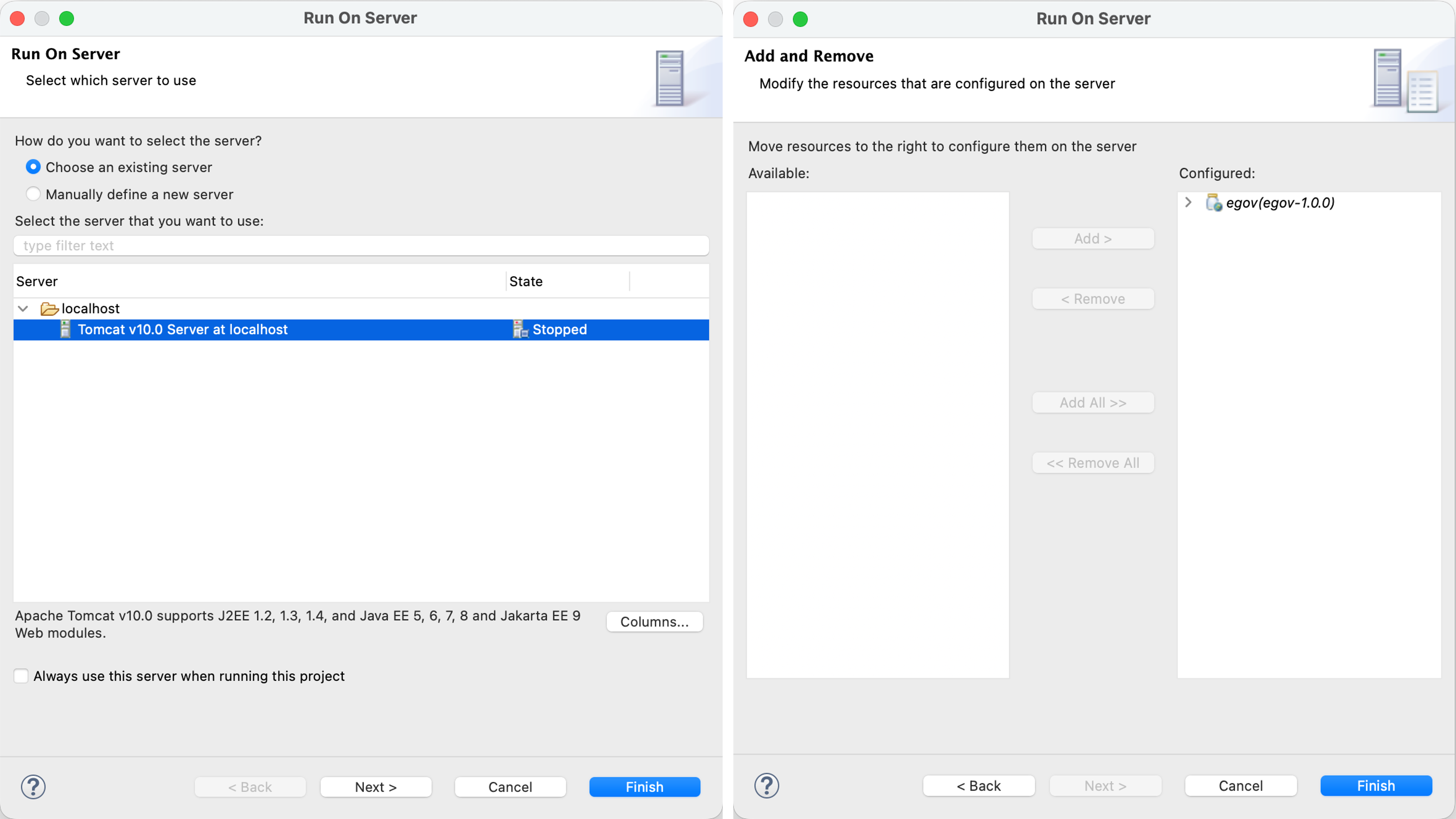Click the localhost folder icon
Screen dimensions: 1456x819
tap(49, 309)
